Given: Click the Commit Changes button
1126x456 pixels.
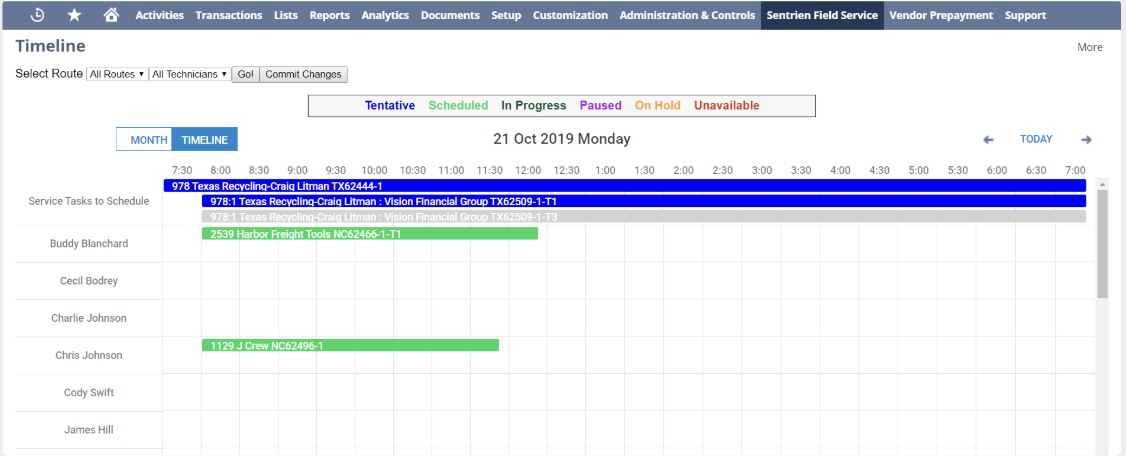Looking at the screenshot, I should (x=304, y=74).
